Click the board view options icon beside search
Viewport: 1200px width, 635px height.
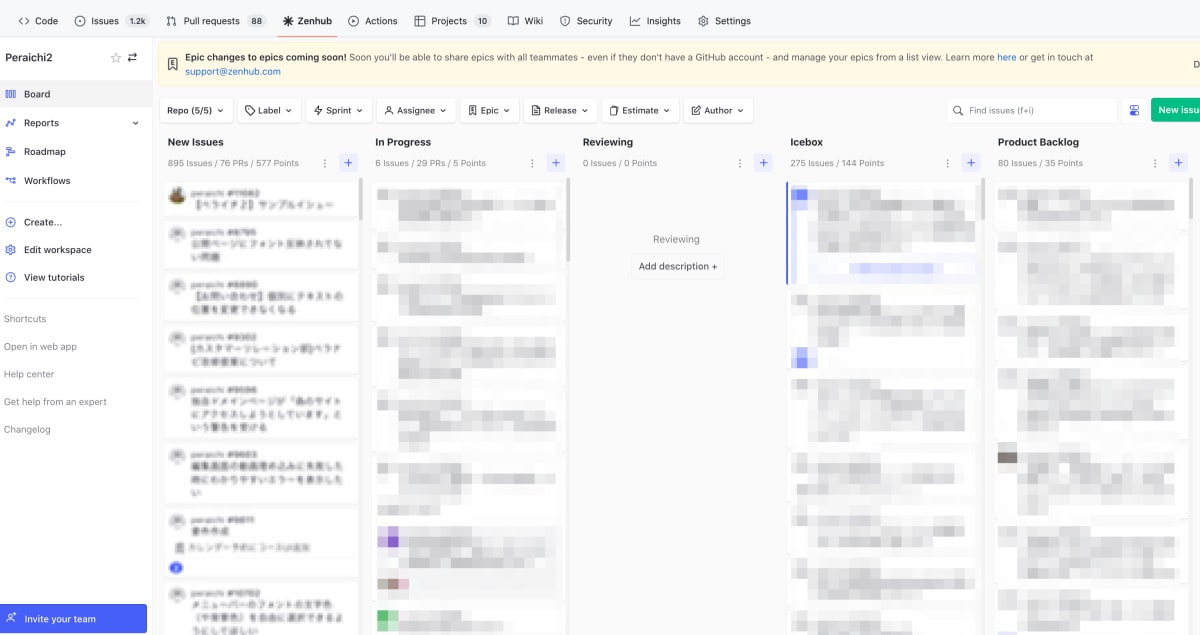(x=1134, y=111)
